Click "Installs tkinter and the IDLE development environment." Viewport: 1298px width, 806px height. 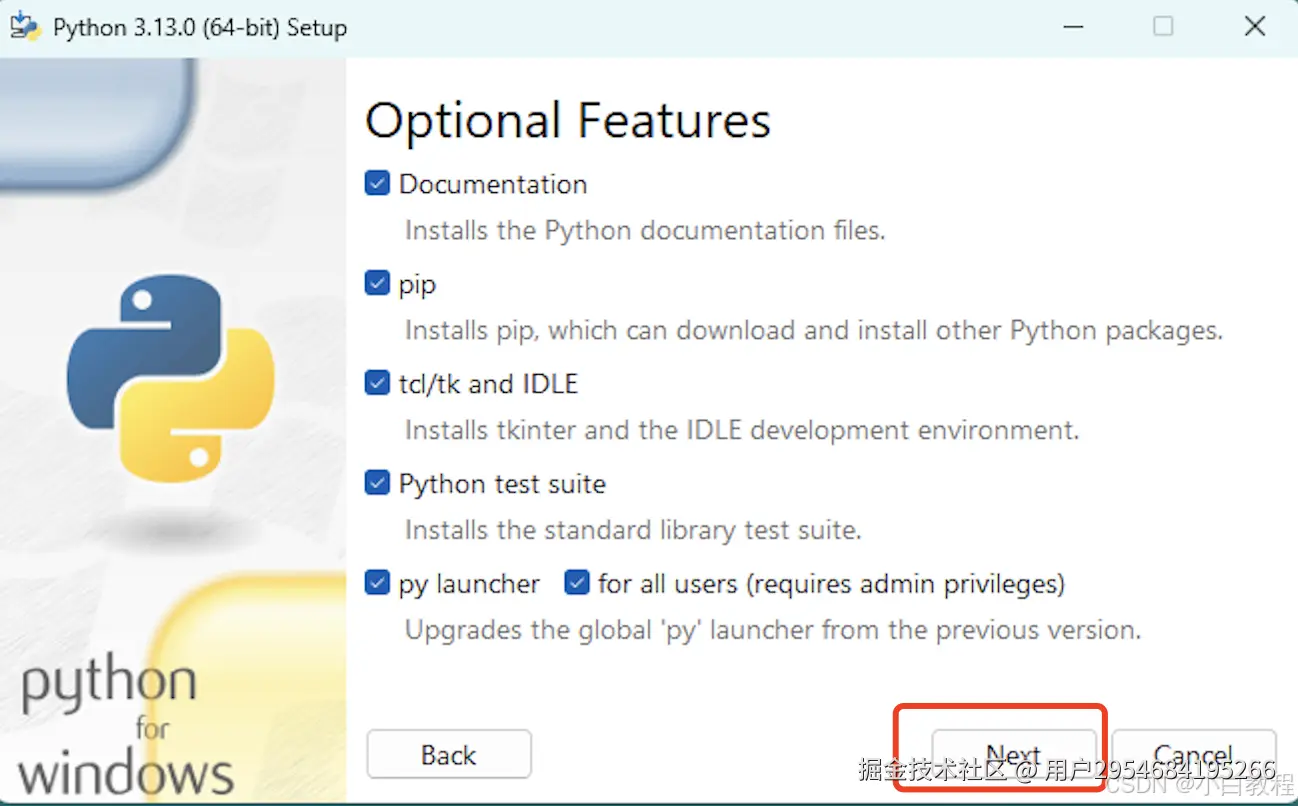[742, 430]
